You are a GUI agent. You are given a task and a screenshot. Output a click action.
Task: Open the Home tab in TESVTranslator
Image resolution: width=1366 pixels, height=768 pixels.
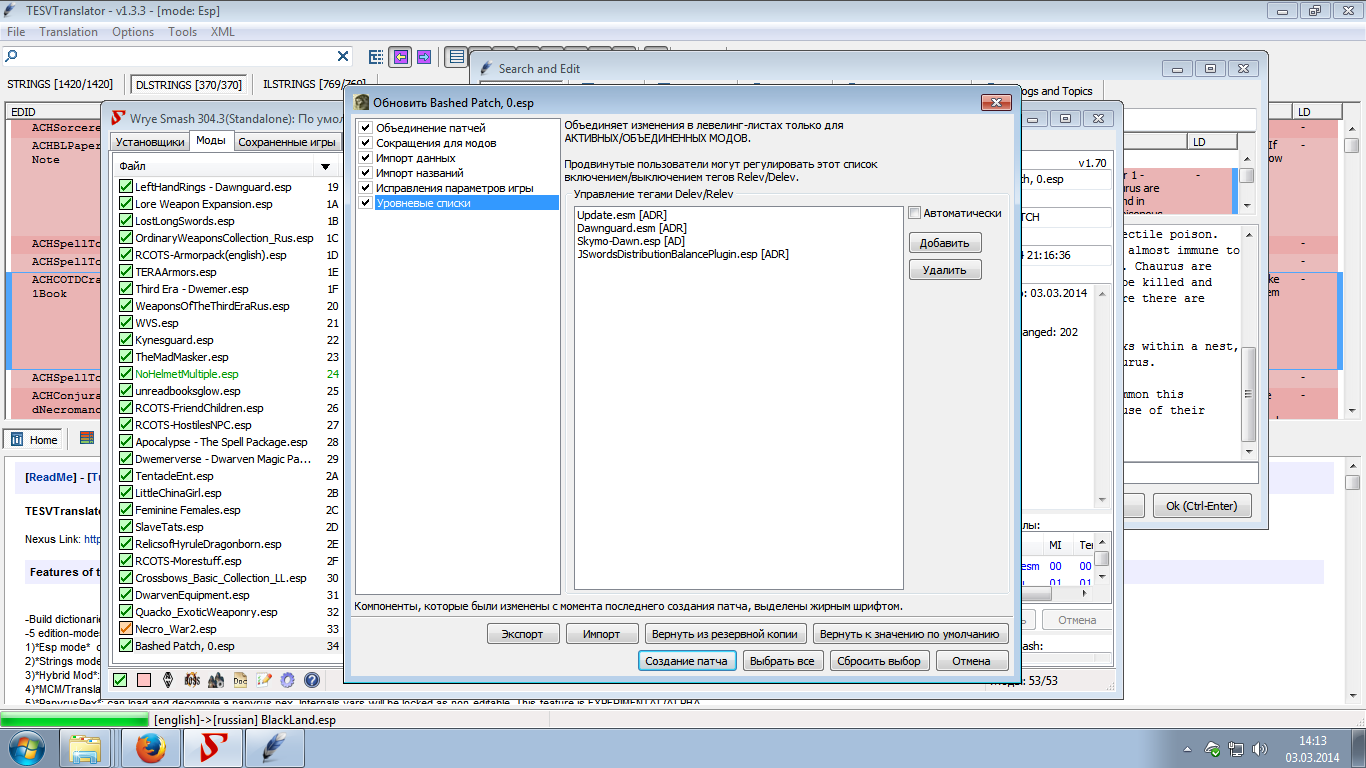pyautogui.click(x=36, y=439)
